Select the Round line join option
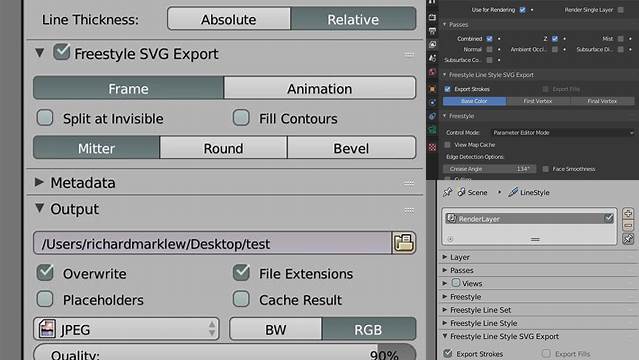This screenshot has width=639, height=360. 223,148
